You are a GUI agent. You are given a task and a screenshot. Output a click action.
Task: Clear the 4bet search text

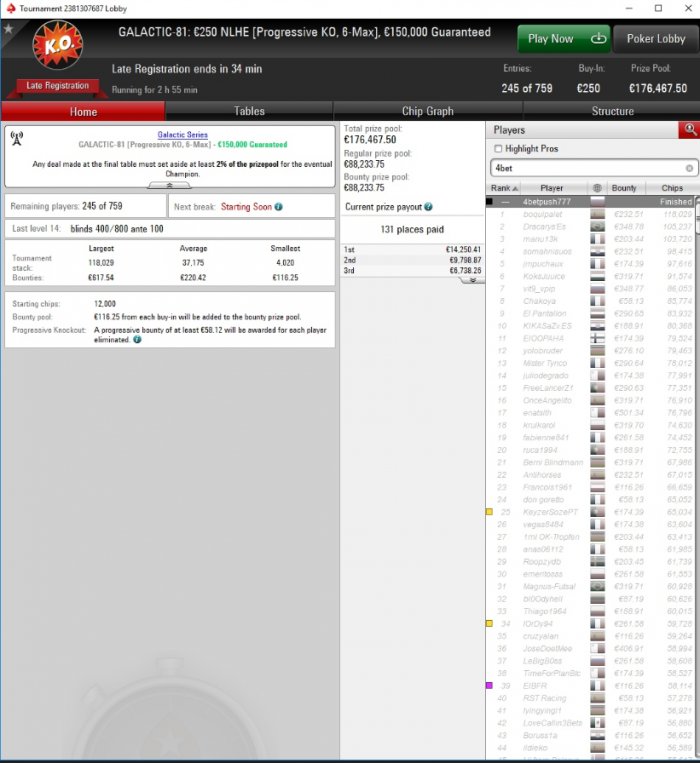689,168
